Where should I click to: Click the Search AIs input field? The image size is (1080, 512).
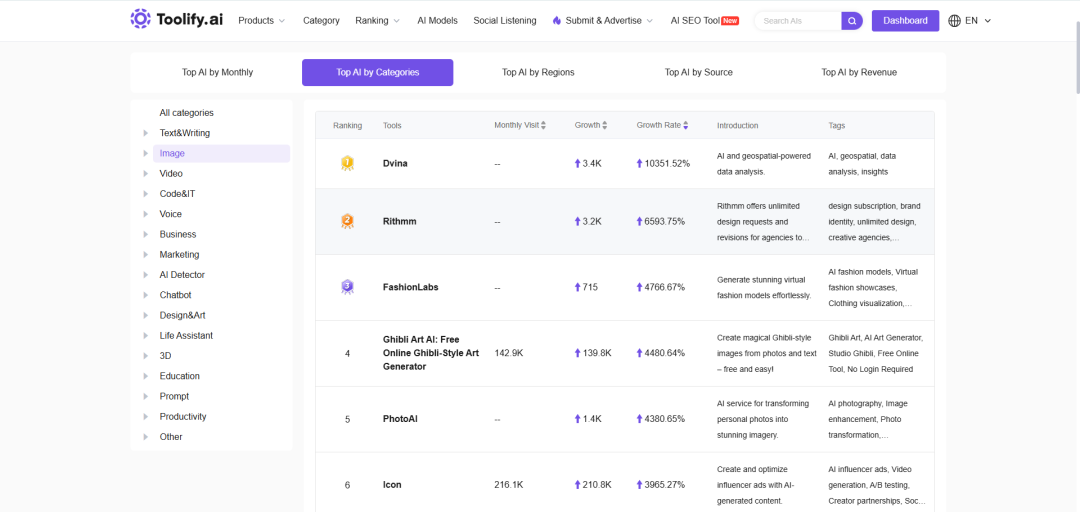tap(799, 21)
